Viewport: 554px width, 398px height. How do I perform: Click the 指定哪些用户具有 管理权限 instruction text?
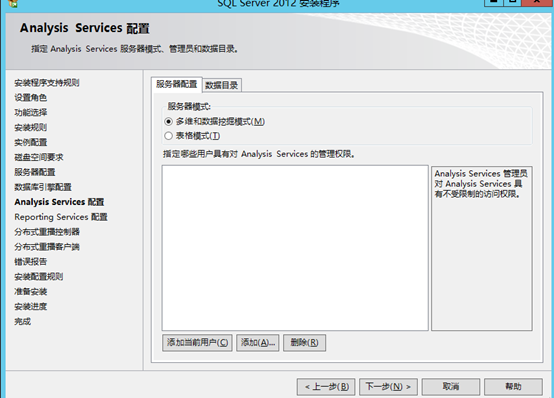coord(259,154)
